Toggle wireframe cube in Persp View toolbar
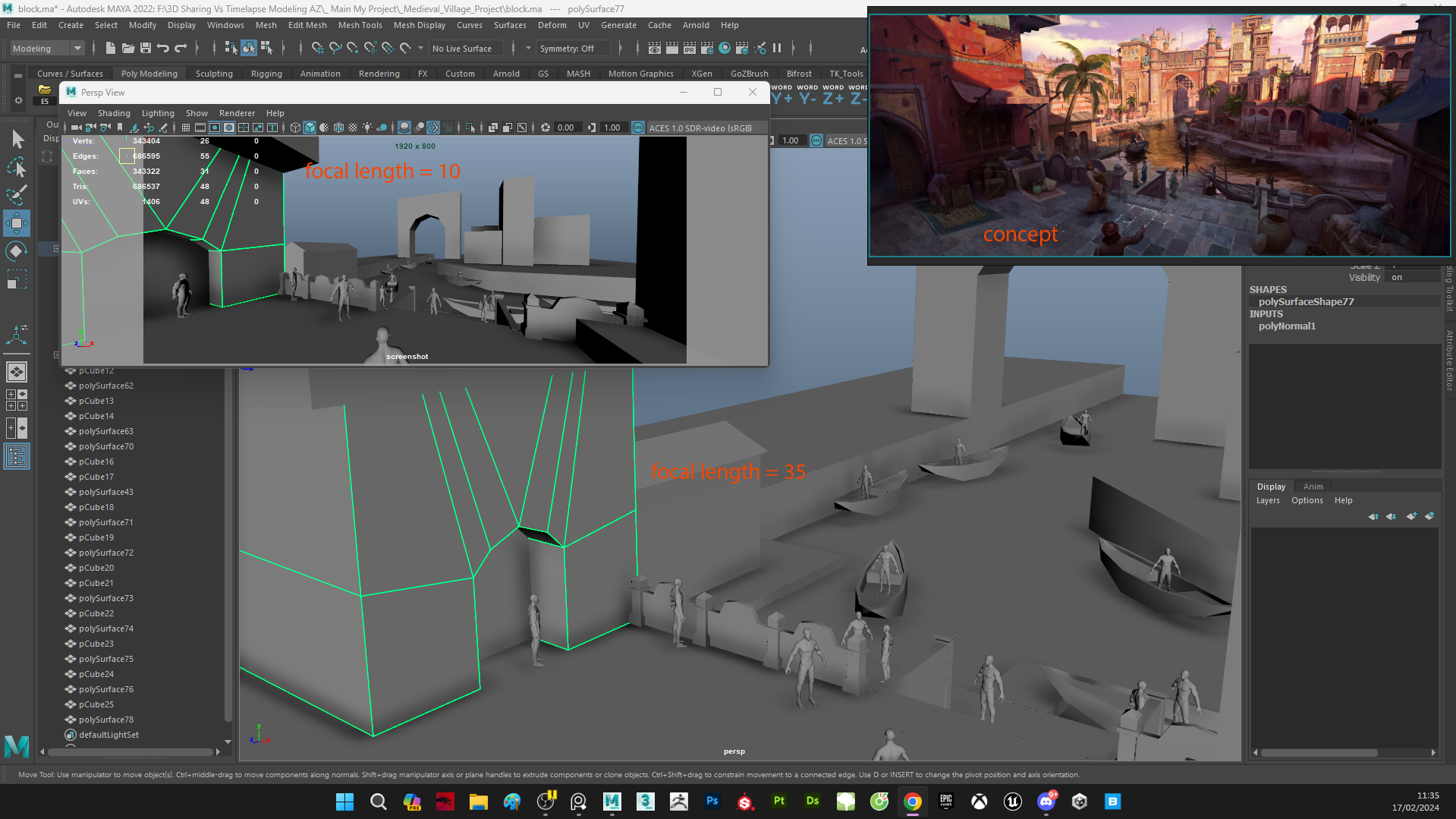The image size is (1456, 819). tap(295, 128)
